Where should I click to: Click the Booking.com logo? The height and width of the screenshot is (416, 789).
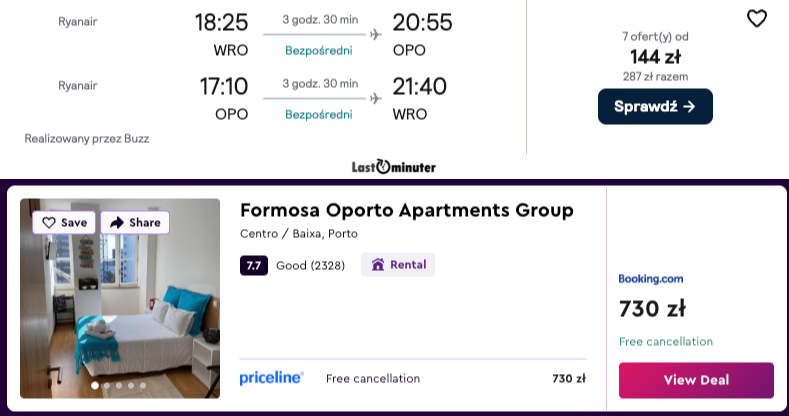pos(651,279)
